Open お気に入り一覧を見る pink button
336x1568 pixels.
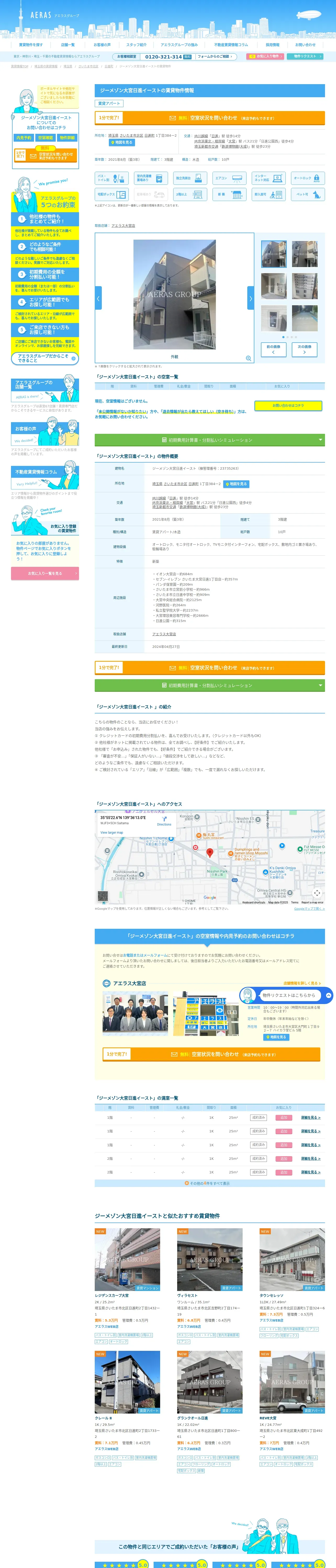[x=45, y=573]
